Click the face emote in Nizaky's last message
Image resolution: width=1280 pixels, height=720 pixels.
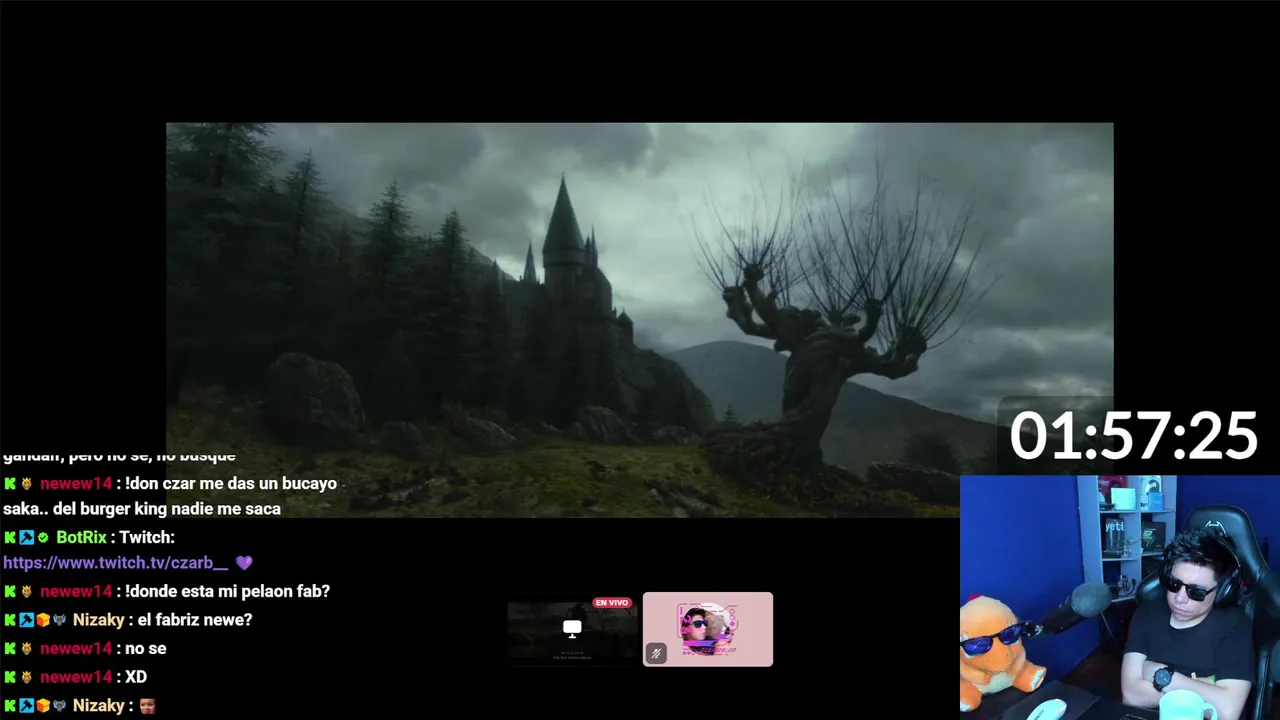[147, 706]
